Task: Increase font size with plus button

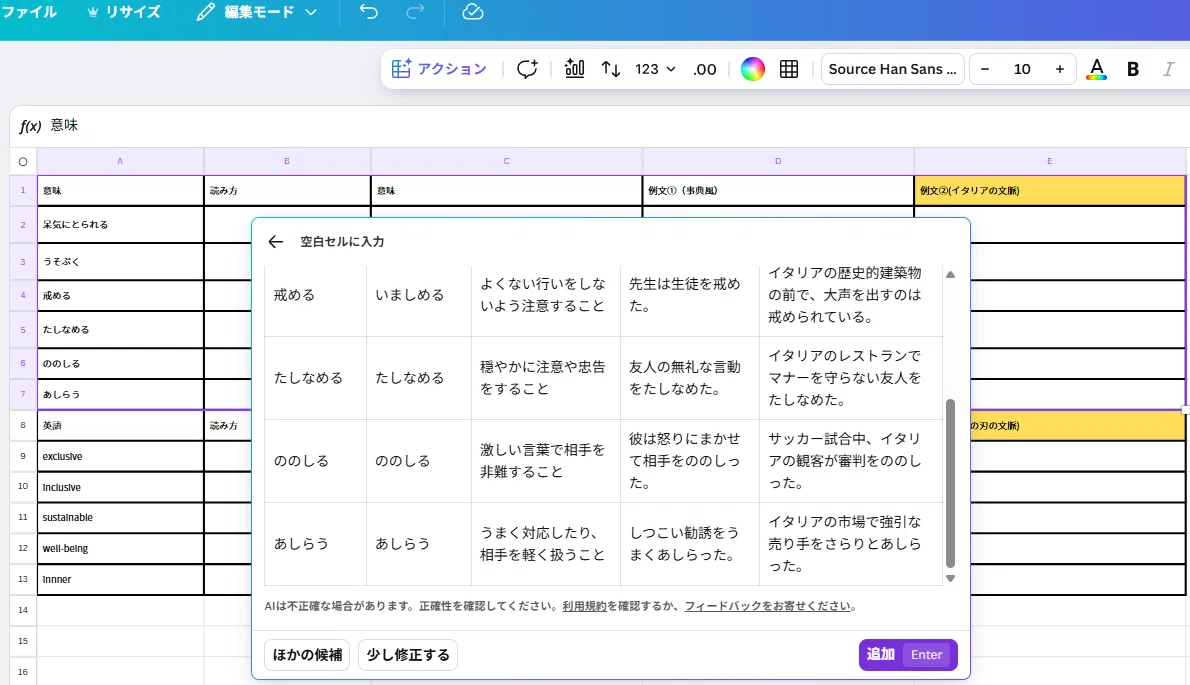Action: [x=1059, y=69]
